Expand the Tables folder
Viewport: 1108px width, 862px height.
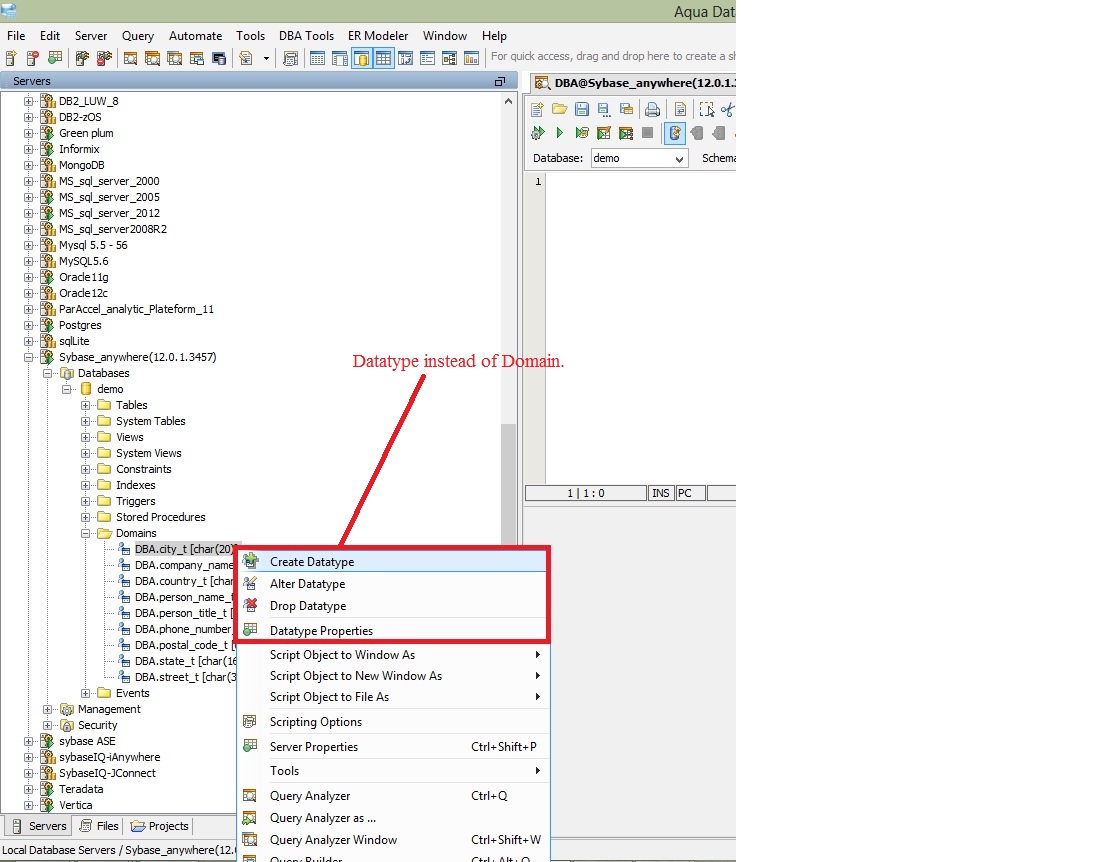(86, 406)
